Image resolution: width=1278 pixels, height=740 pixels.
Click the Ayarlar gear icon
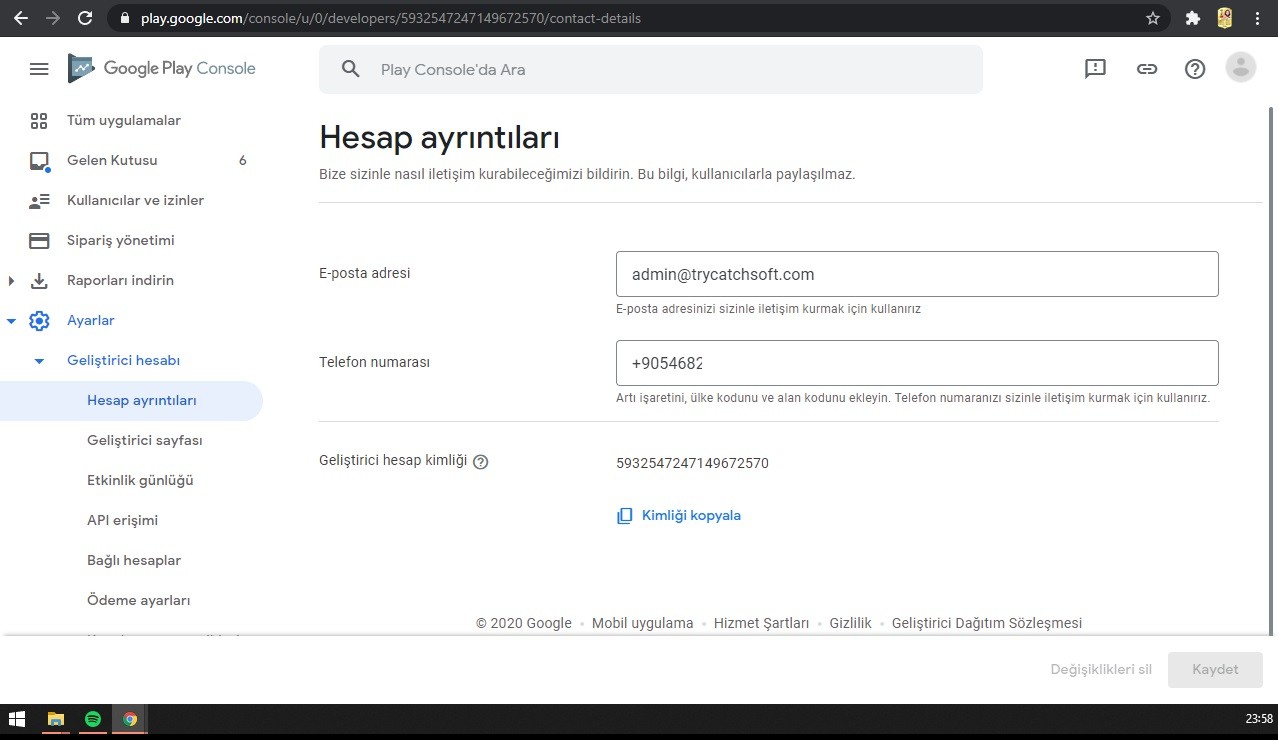39,321
